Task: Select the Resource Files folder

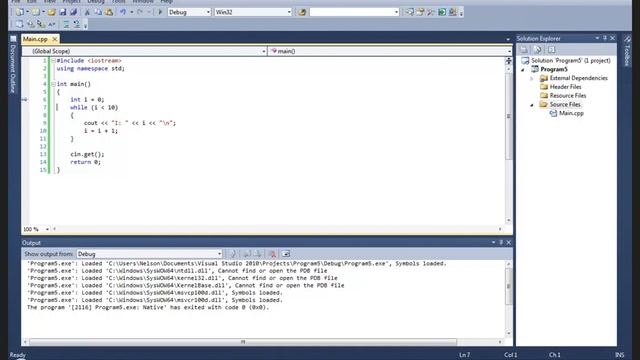Action: (568, 96)
